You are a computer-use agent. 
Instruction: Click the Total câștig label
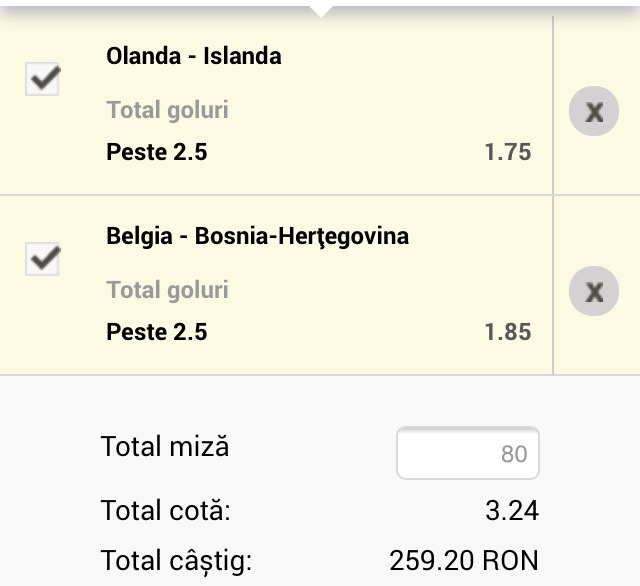click(176, 560)
